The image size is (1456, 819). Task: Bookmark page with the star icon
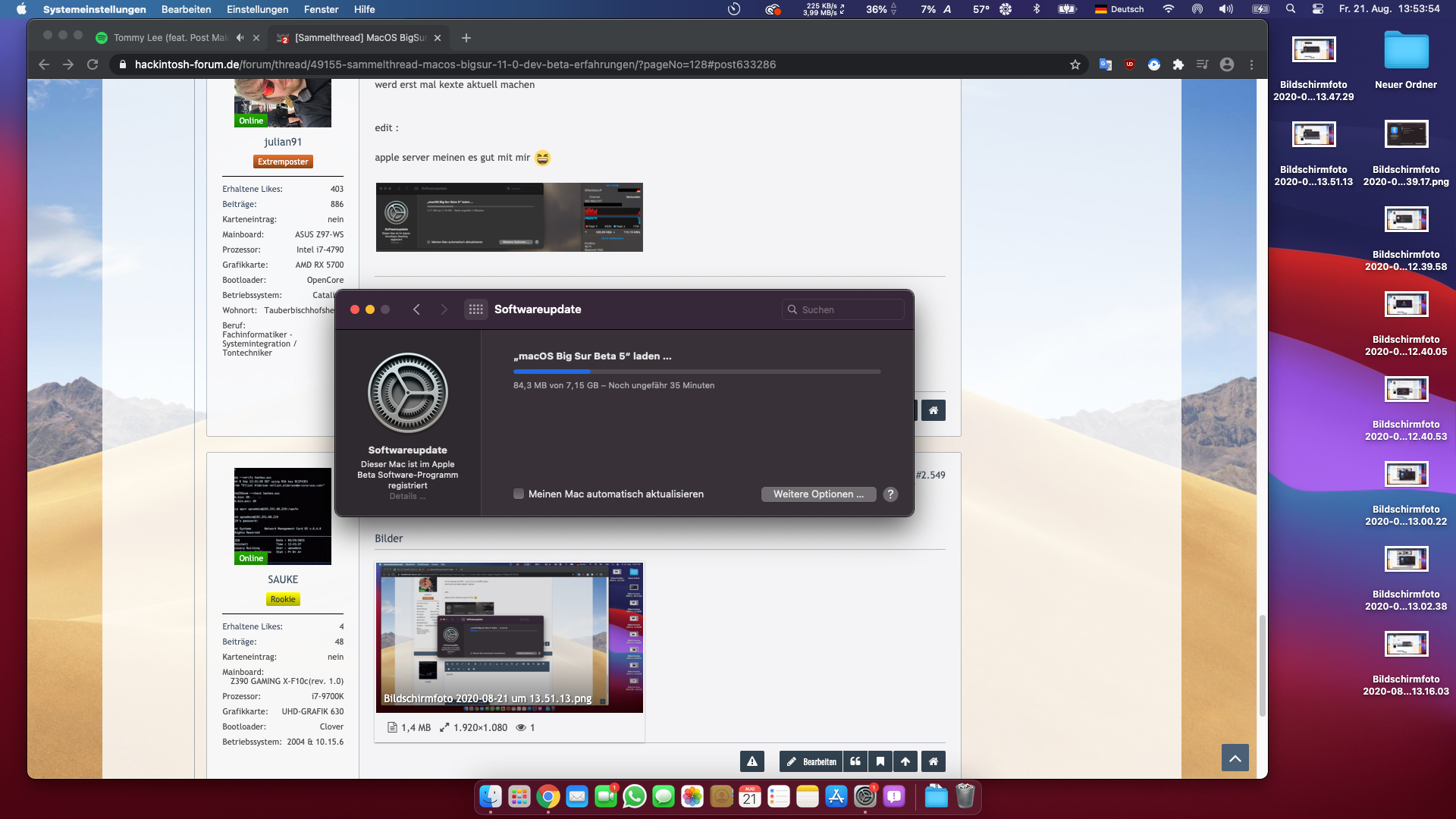coord(1075,65)
